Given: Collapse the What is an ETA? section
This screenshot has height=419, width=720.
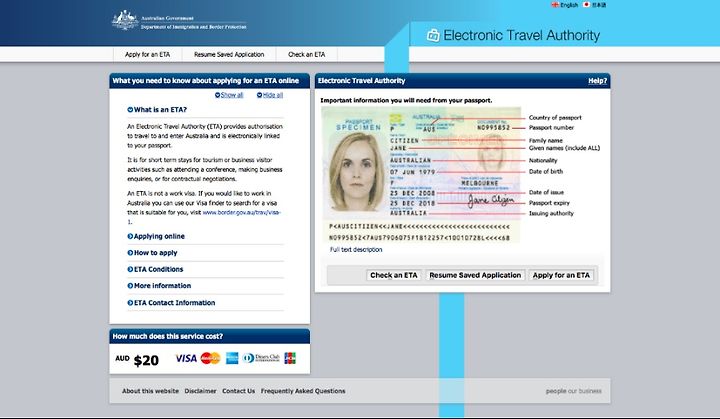Looking at the screenshot, I should click(157, 110).
